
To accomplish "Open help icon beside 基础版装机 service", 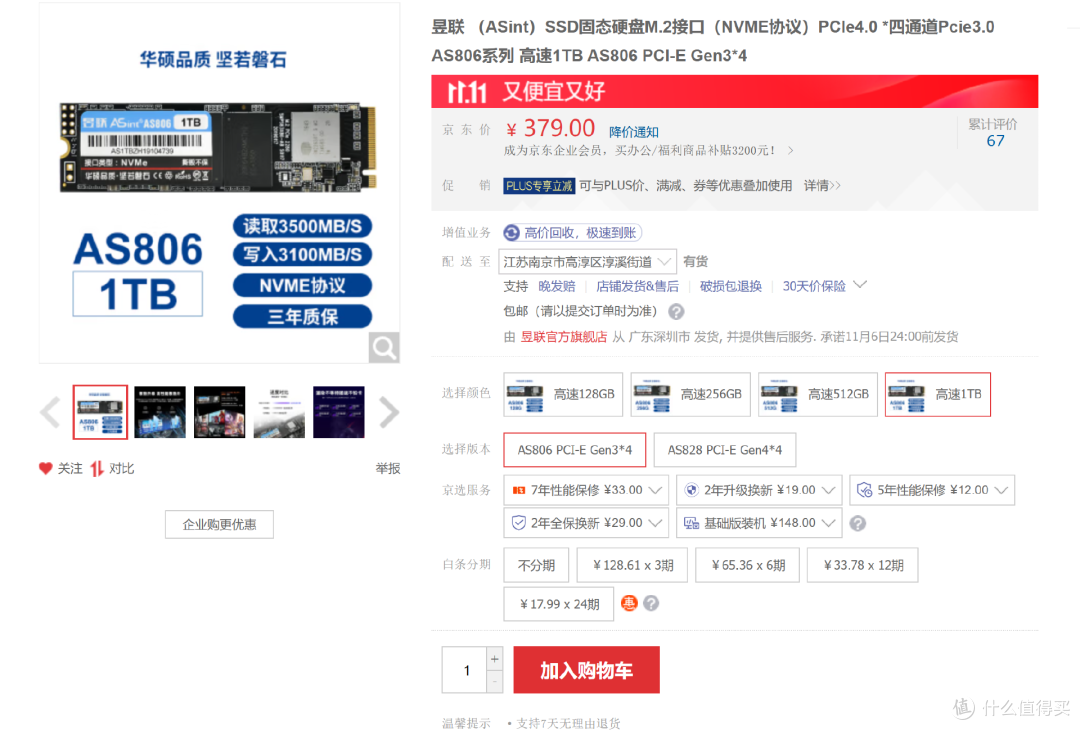I will click(858, 523).
